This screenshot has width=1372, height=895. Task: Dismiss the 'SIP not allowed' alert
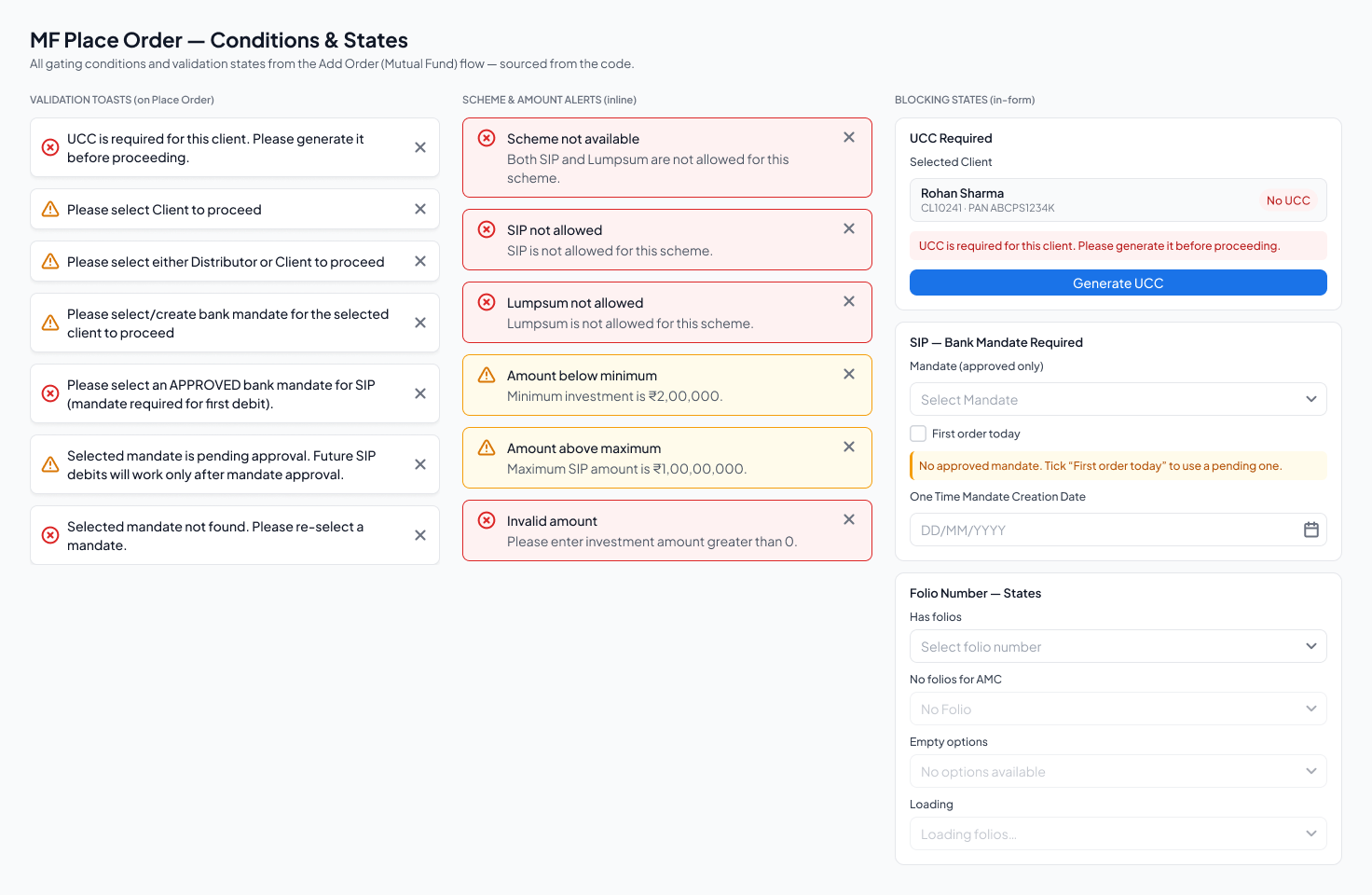[849, 228]
